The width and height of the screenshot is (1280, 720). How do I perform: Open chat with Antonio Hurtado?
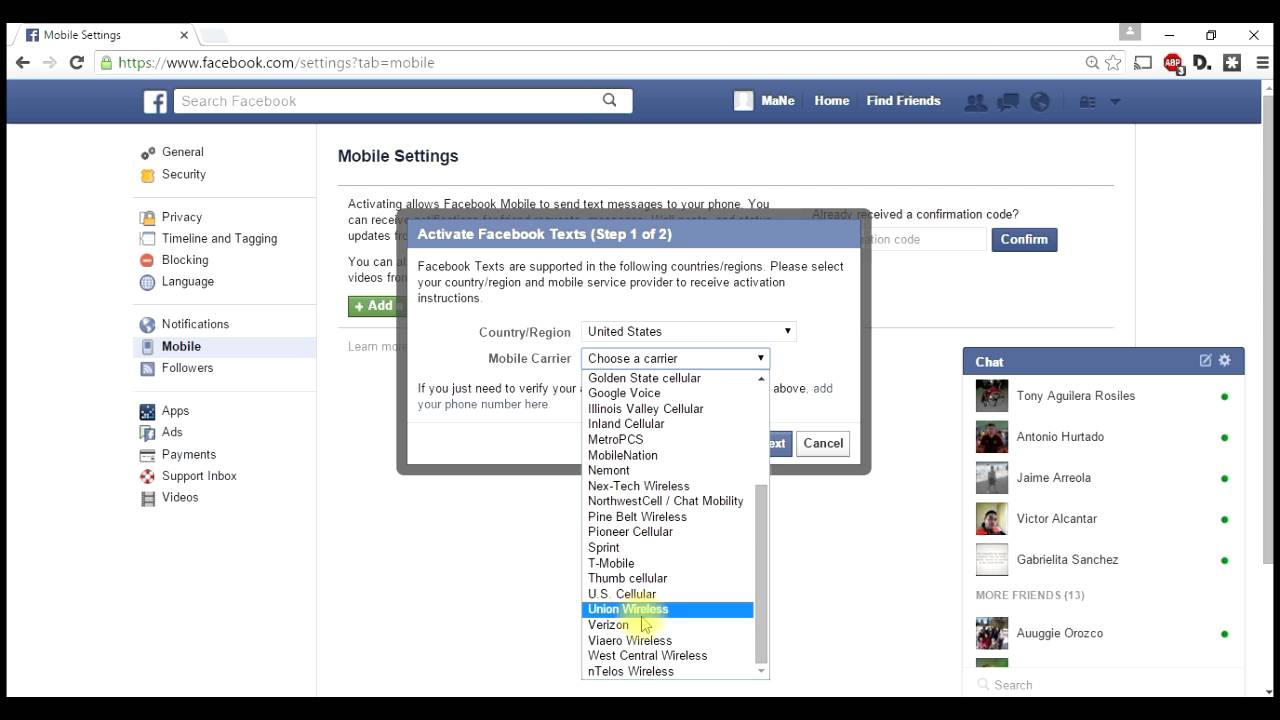1103,437
